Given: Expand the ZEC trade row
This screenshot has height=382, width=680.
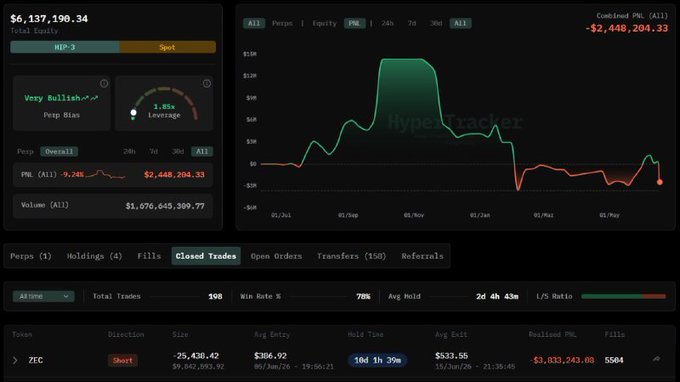Looking at the screenshot, I should (15, 360).
